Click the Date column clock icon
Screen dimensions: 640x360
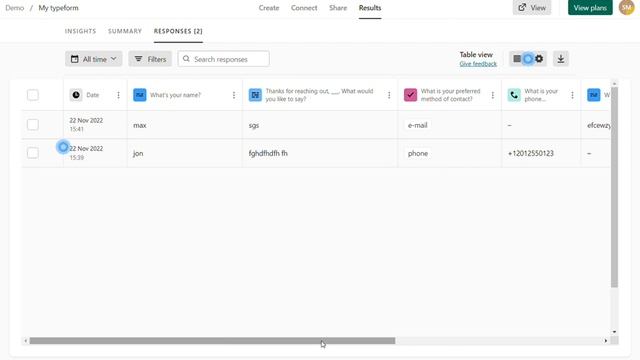tap(76, 95)
